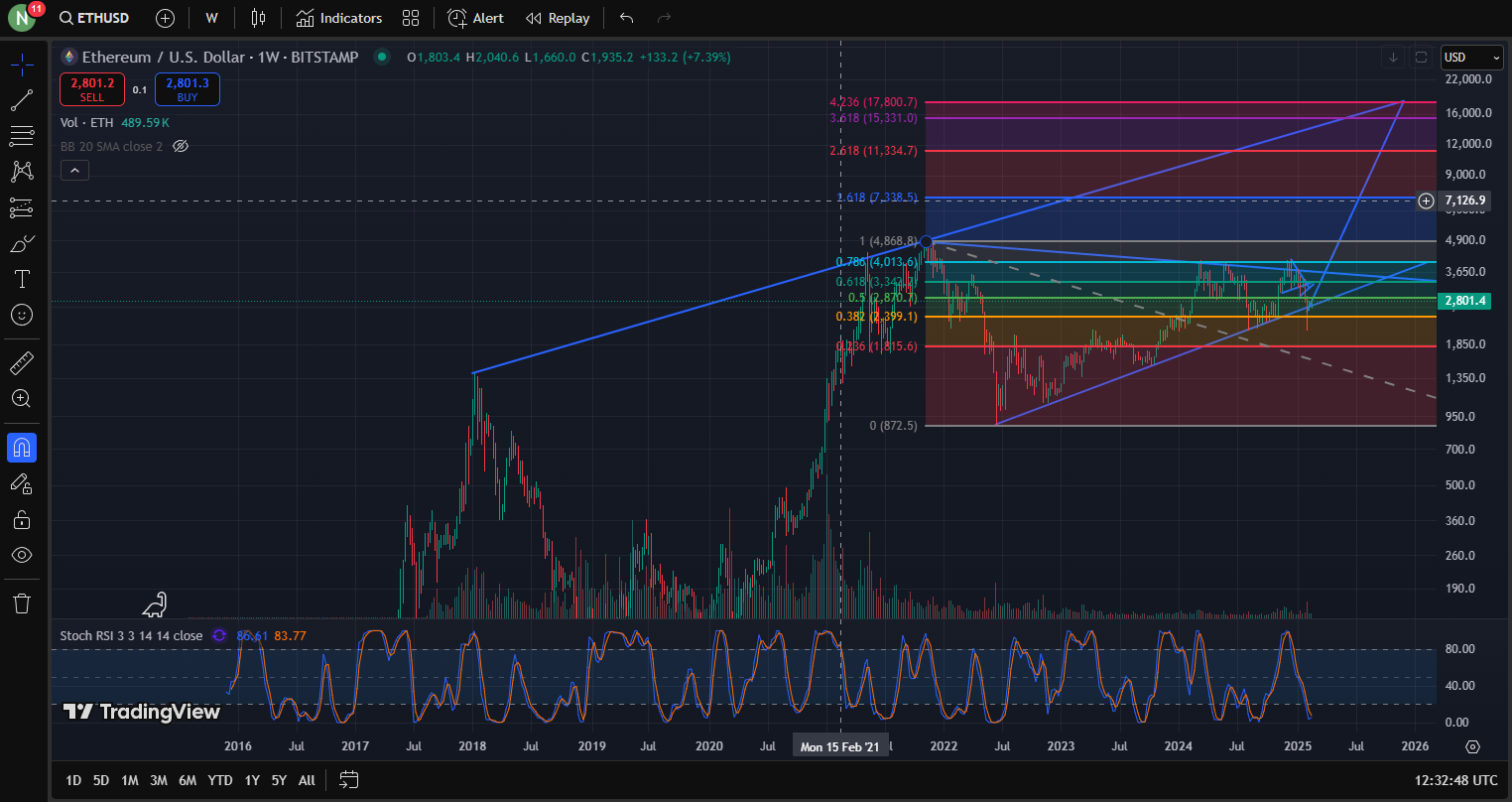The width and height of the screenshot is (1512, 802).
Task: Click the 0 (872.5) Fibonacci level
Action: [893, 425]
